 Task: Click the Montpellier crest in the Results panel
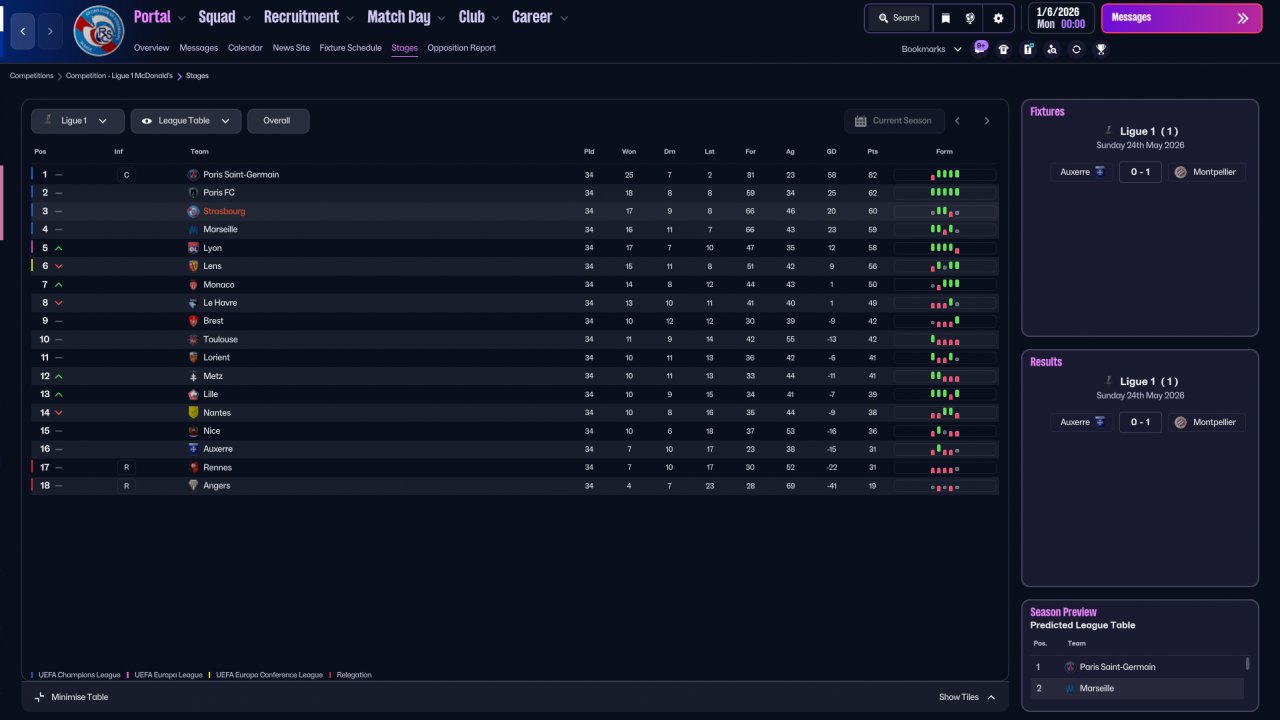(x=1181, y=422)
